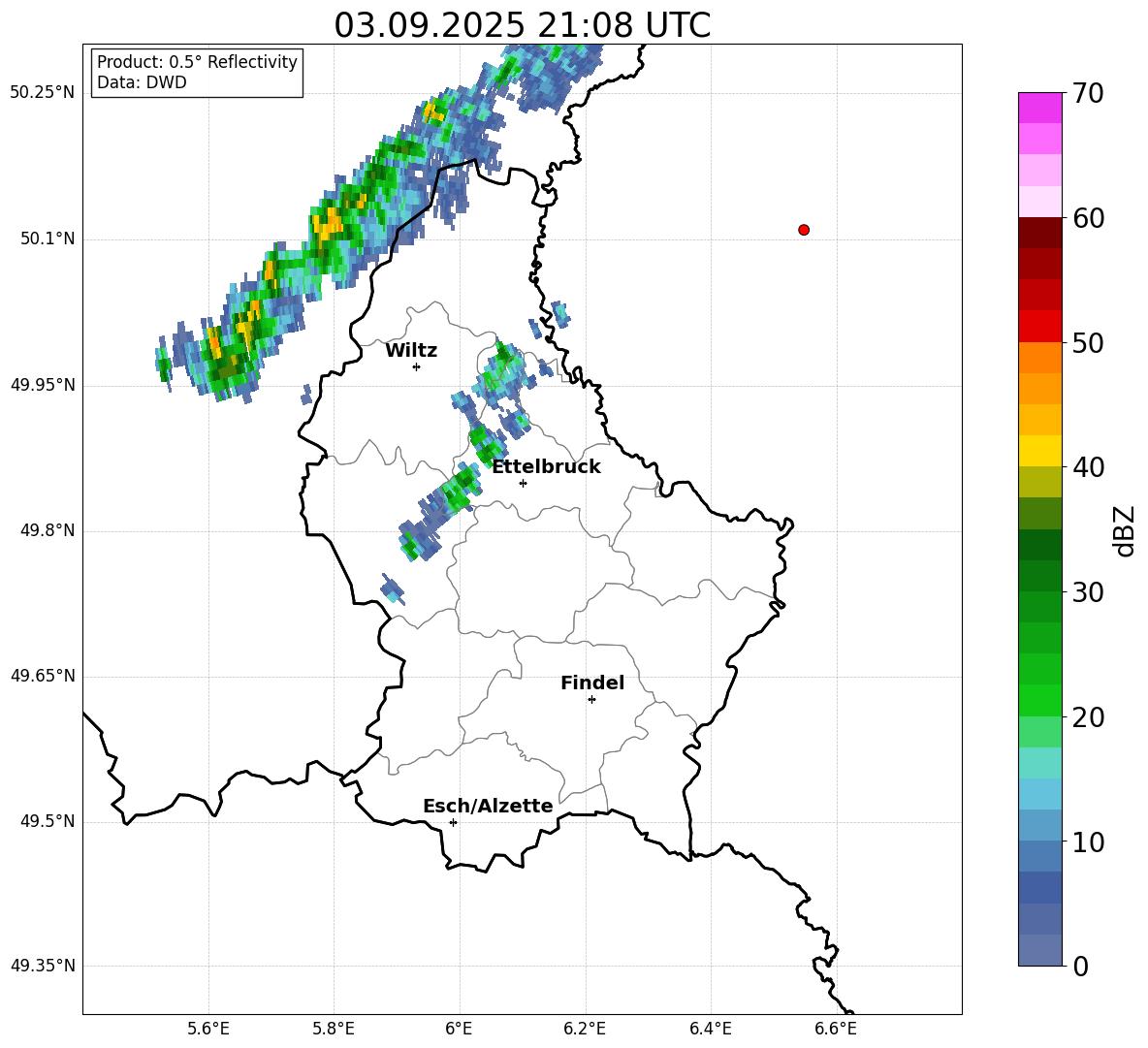Screen dimensions: 1148x1048
Task: Click the yellow 40 dBZ colorbar segment
Action: [x=1040, y=451]
